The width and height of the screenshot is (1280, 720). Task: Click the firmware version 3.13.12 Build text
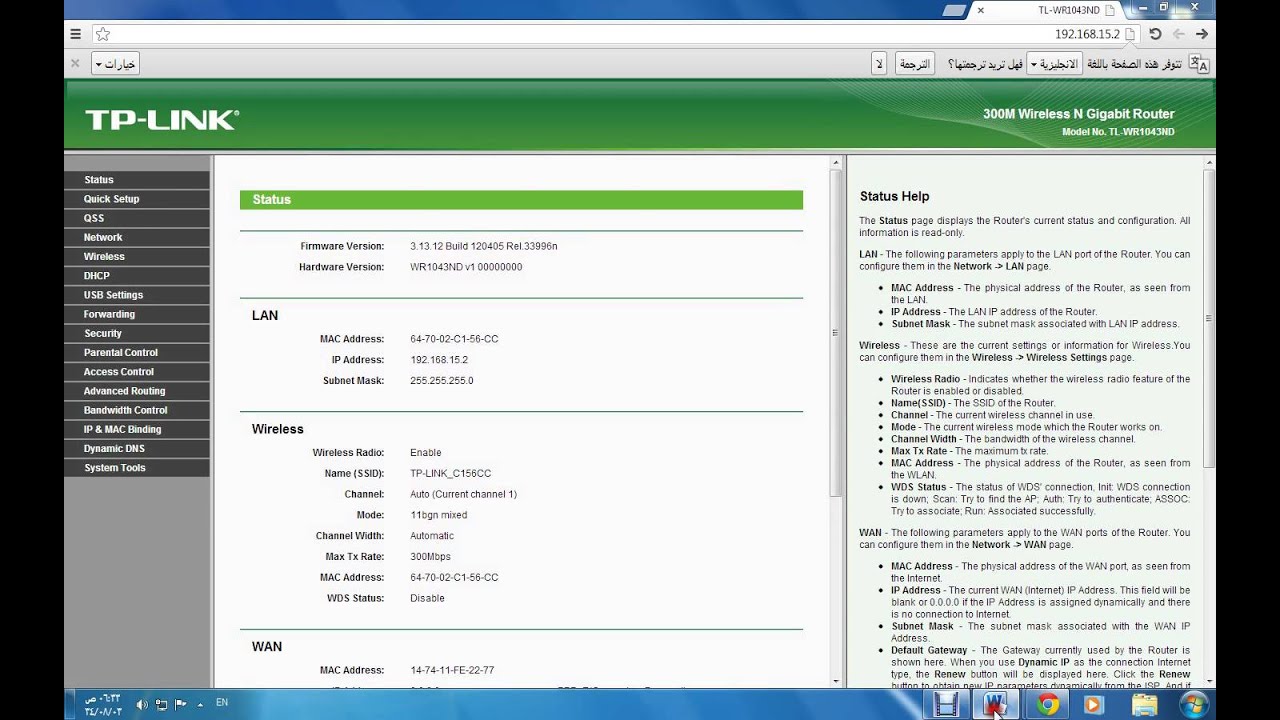pyautogui.click(x=483, y=246)
